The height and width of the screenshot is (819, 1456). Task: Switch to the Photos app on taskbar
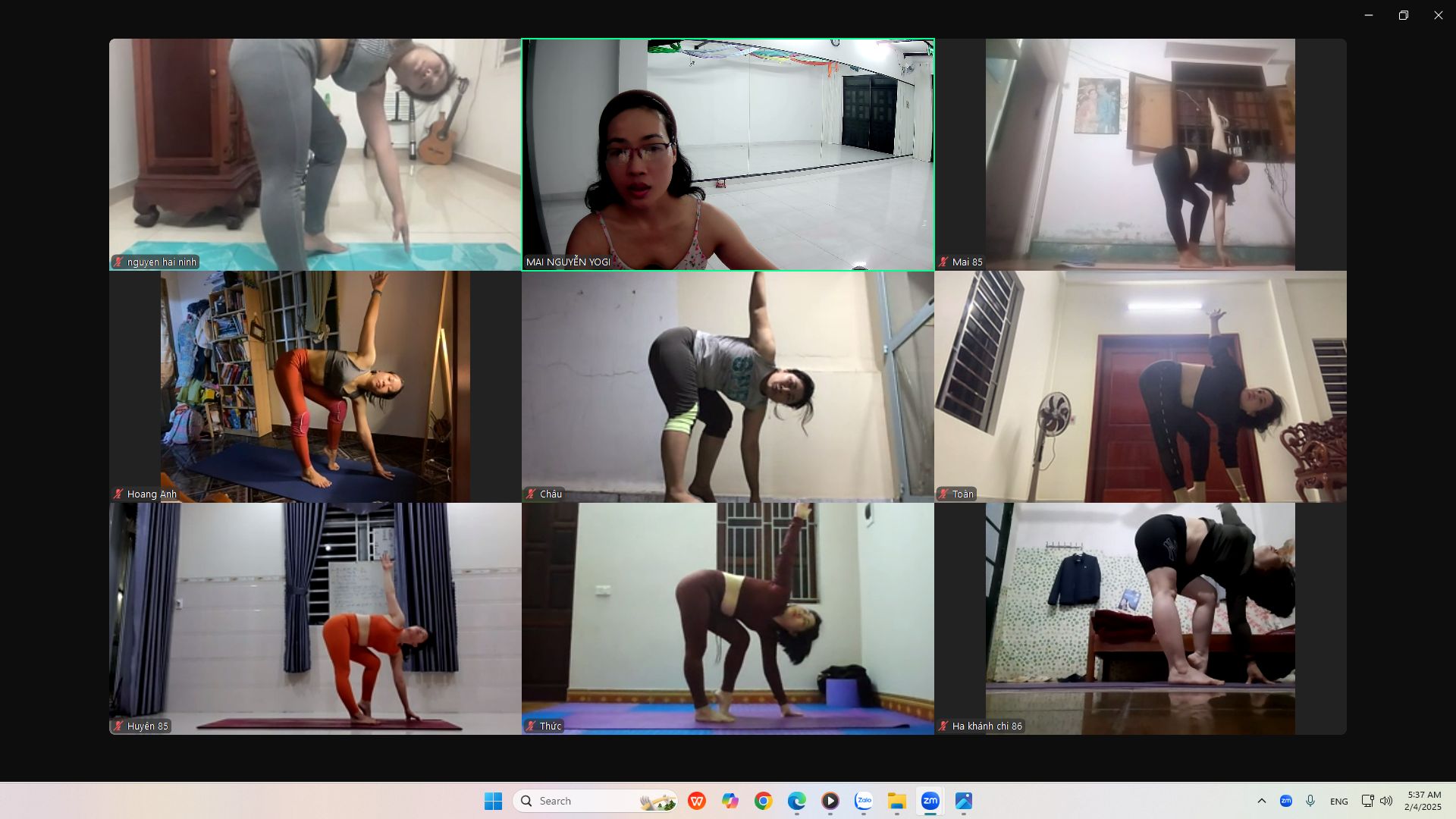[964, 801]
